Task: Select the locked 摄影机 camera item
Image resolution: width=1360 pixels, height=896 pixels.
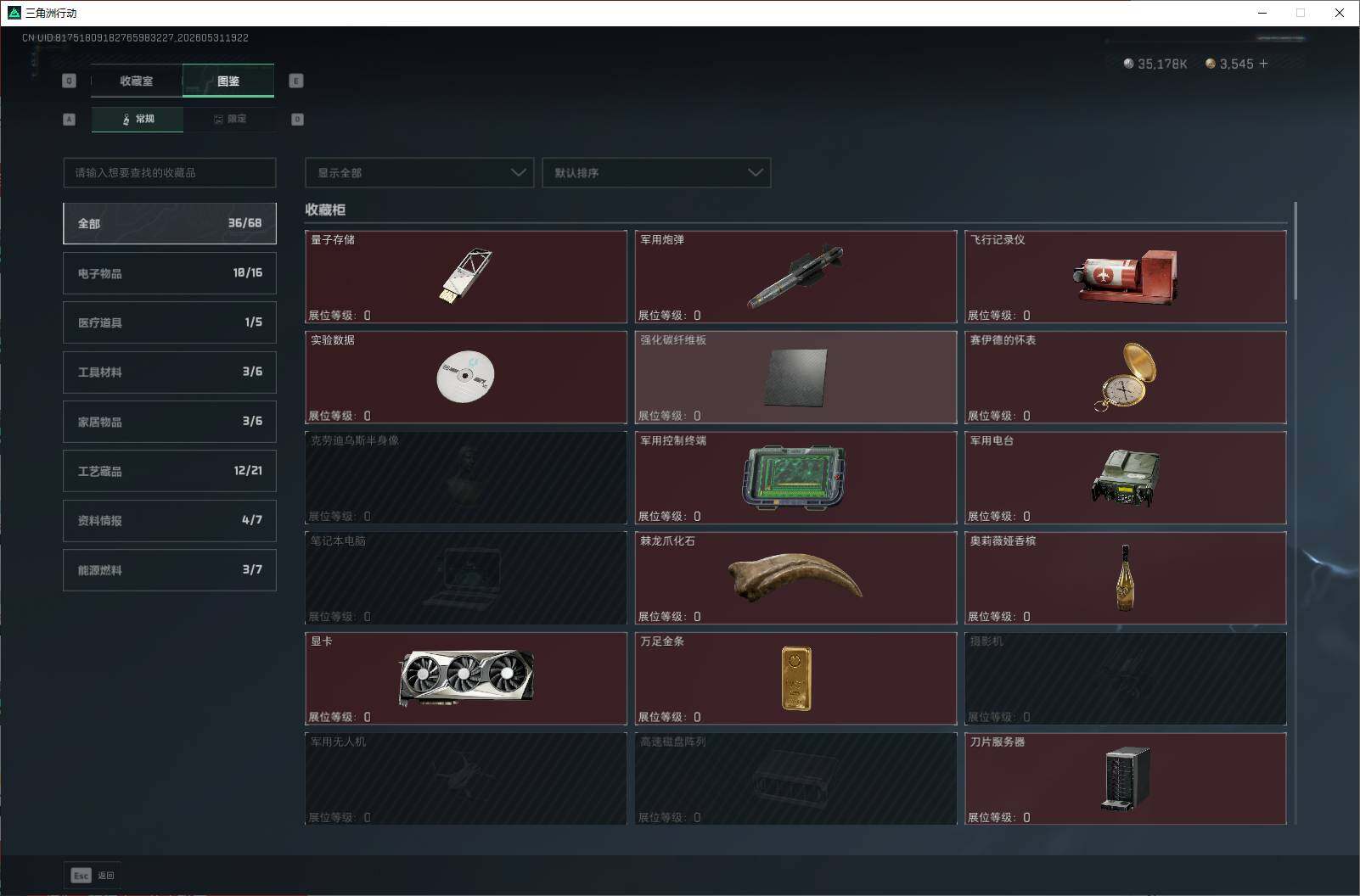Action: [x=1125, y=678]
